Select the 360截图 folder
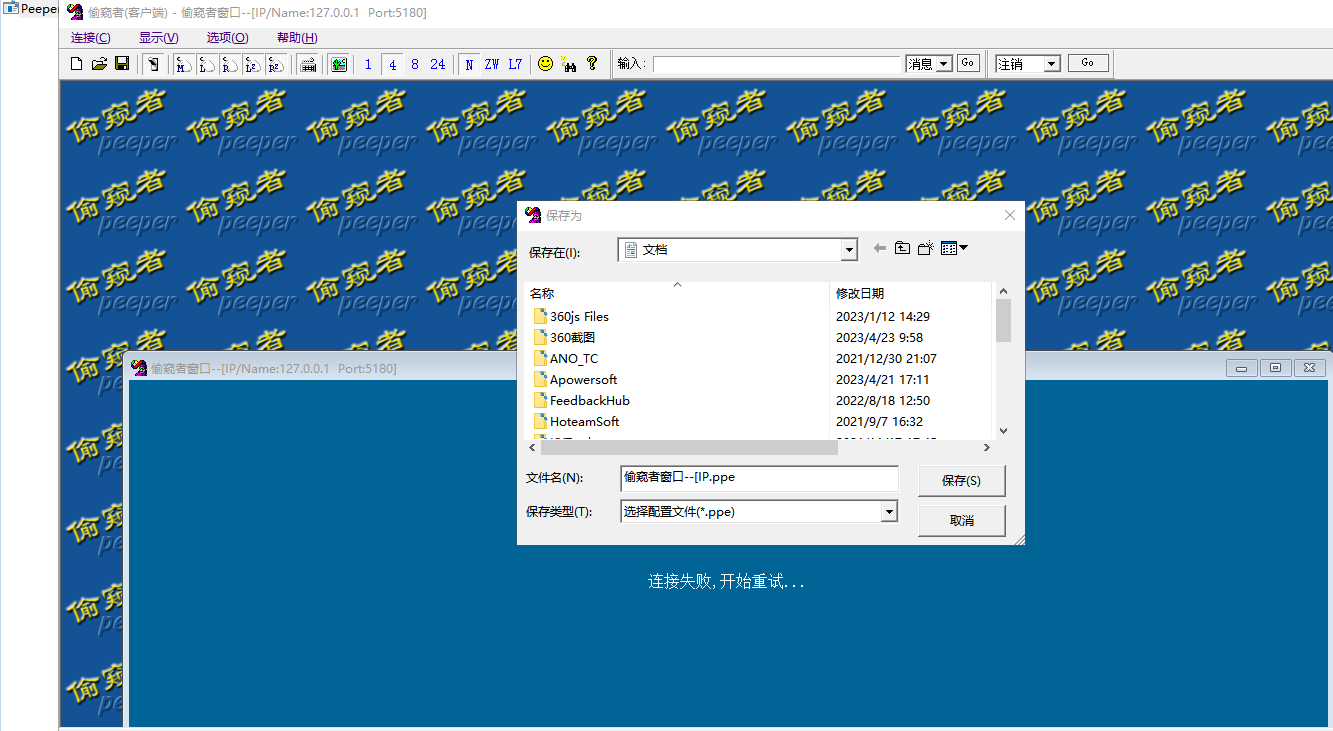Screen dimensions: 1333x731 [564, 337]
